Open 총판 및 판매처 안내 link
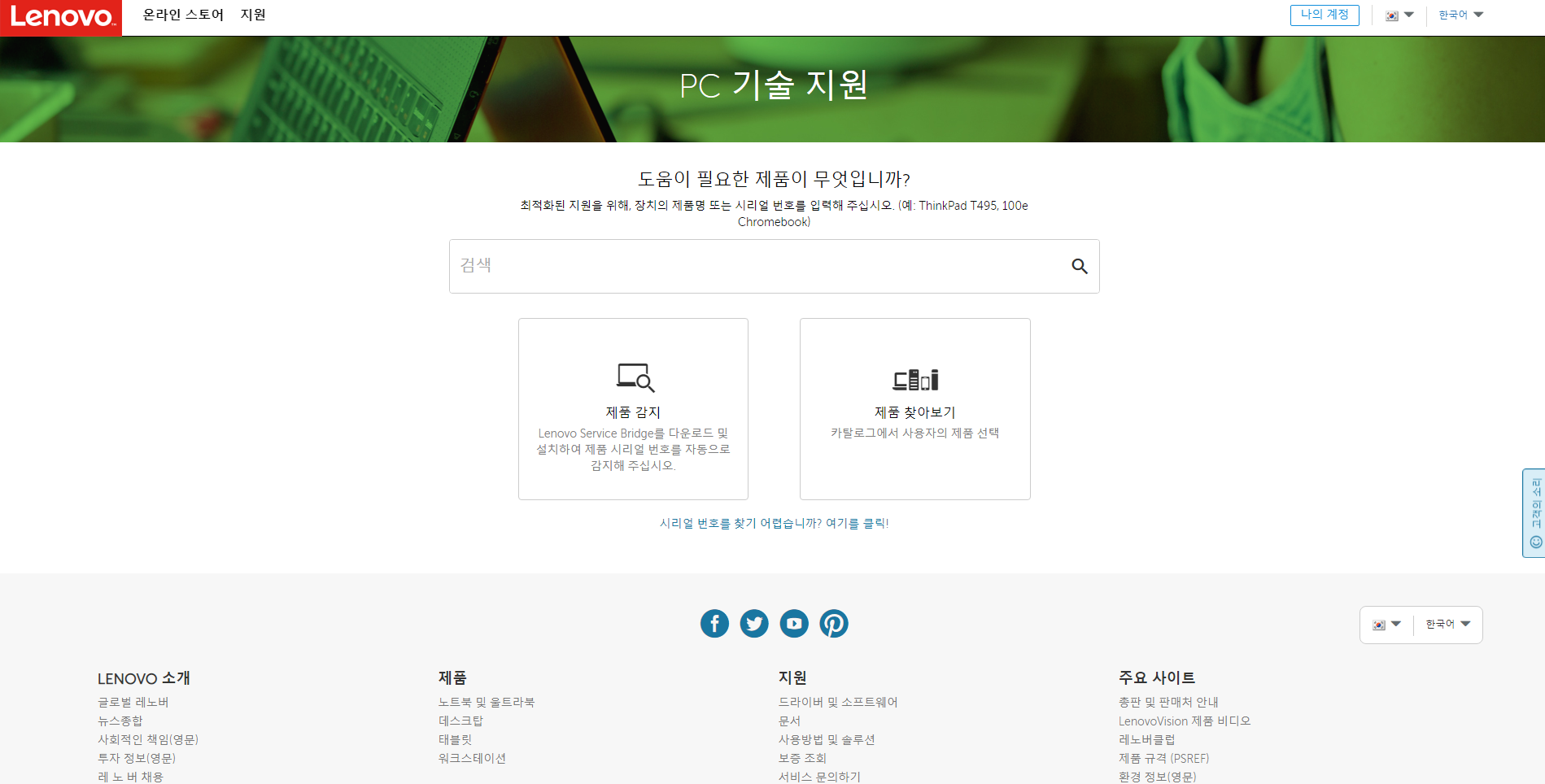This screenshot has height=784, width=1545. click(1168, 702)
